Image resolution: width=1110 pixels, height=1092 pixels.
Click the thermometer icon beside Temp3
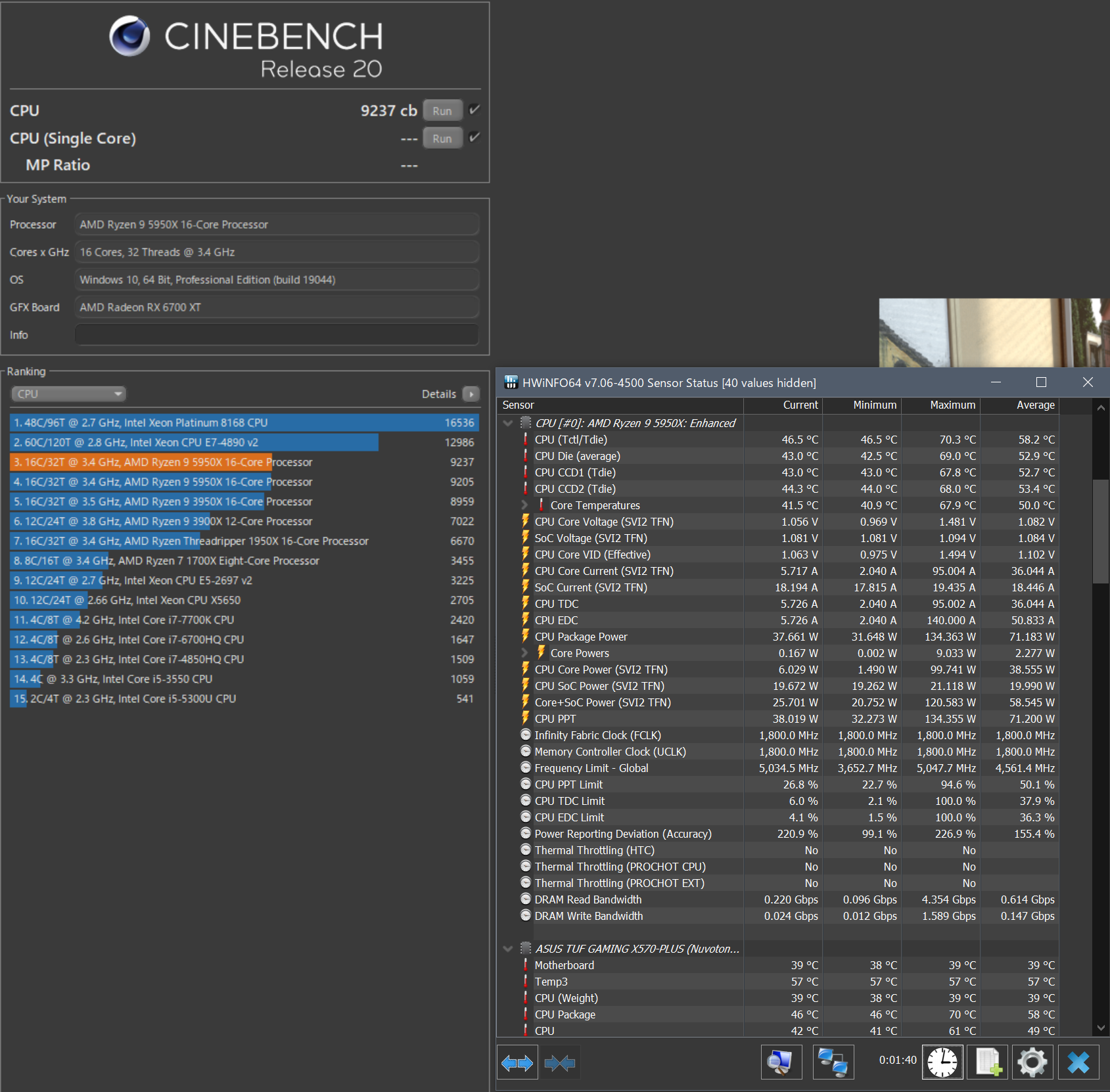coord(525,981)
